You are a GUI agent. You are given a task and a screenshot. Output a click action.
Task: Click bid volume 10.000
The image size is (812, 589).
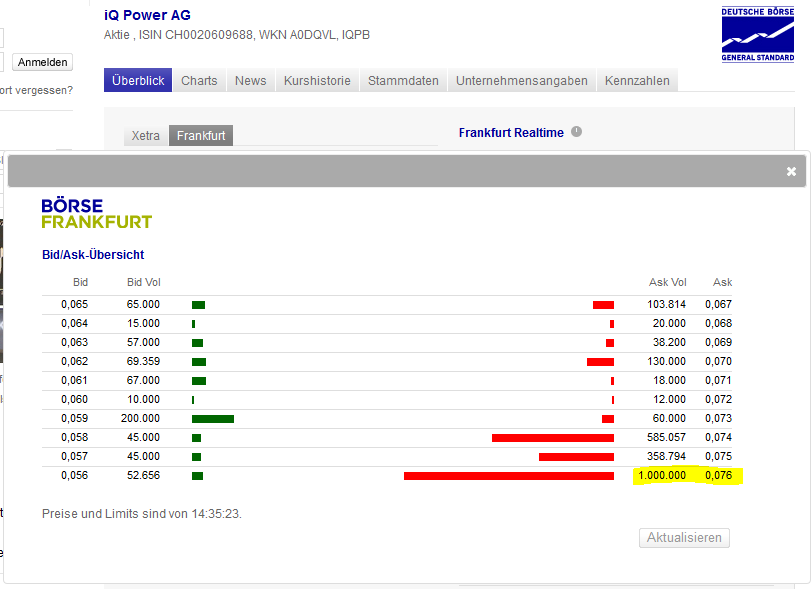143,399
